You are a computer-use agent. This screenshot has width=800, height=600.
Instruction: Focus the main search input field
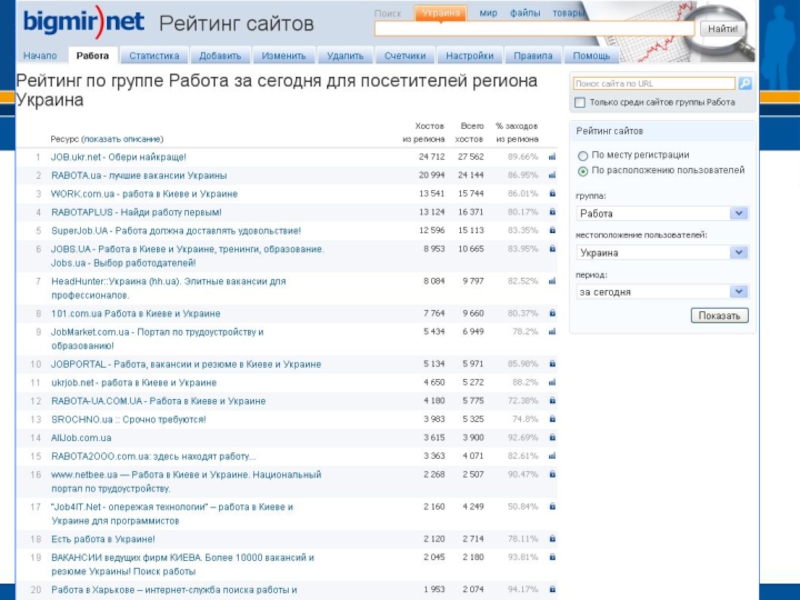534,29
